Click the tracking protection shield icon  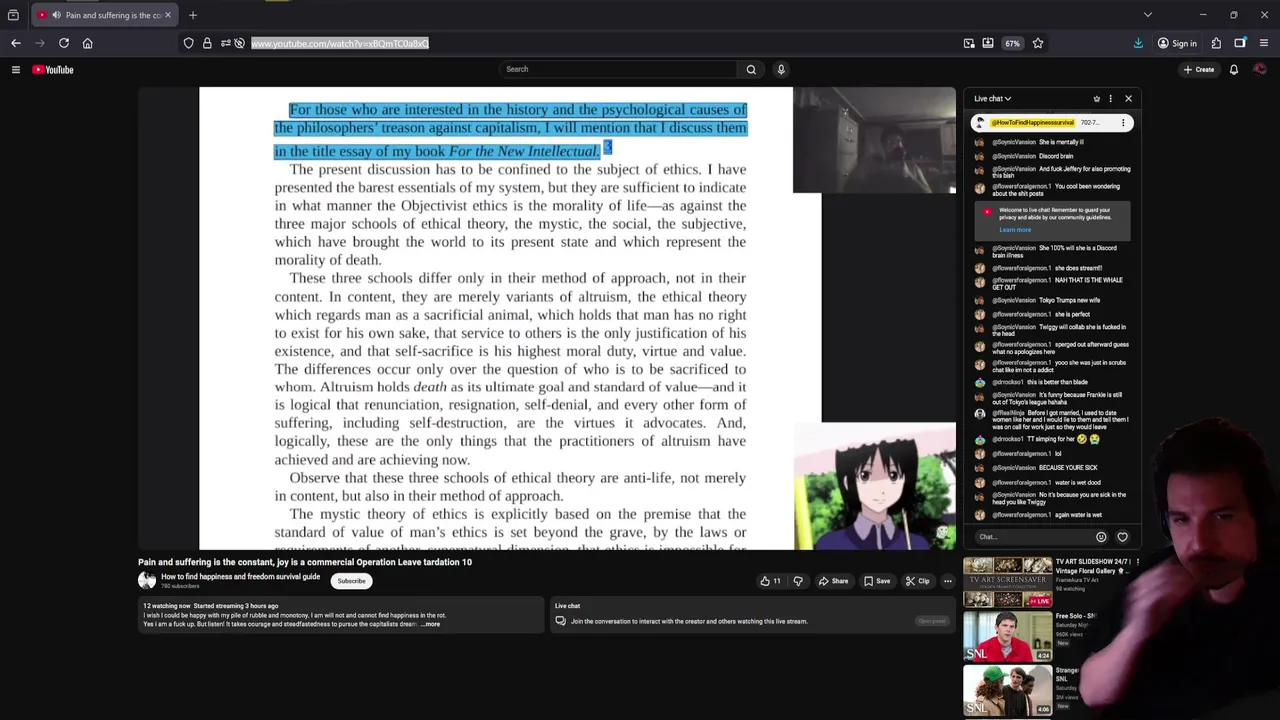click(x=188, y=43)
